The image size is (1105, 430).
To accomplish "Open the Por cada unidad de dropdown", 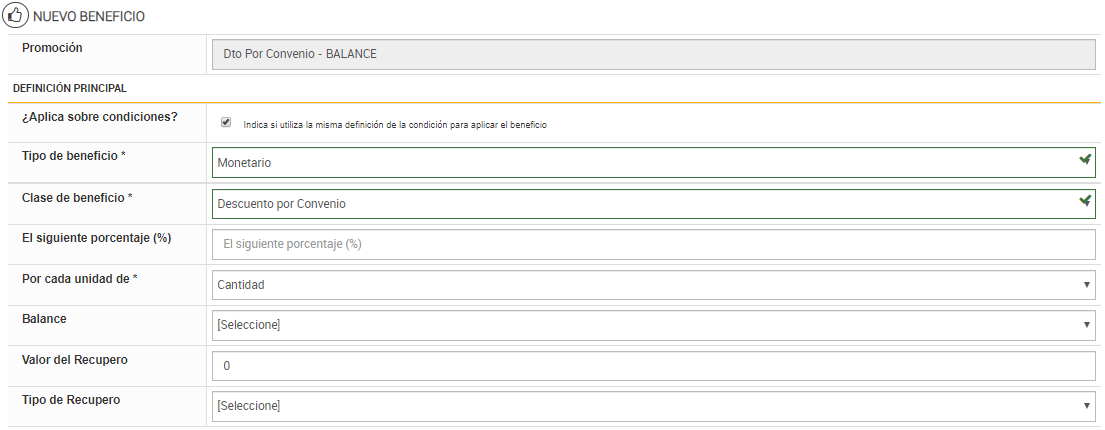I will 654,285.
